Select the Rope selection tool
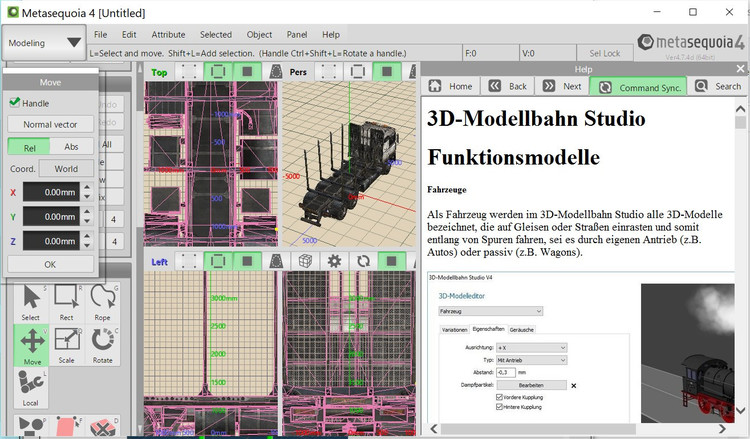Image resolution: width=750 pixels, height=439 pixels. pyautogui.click(x=102, y=302)
